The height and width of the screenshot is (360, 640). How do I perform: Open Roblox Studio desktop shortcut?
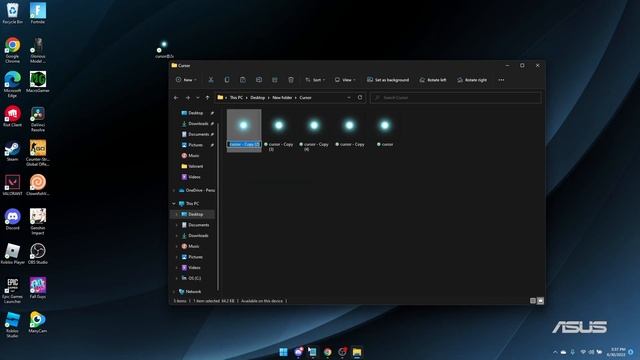click(12, 325)
